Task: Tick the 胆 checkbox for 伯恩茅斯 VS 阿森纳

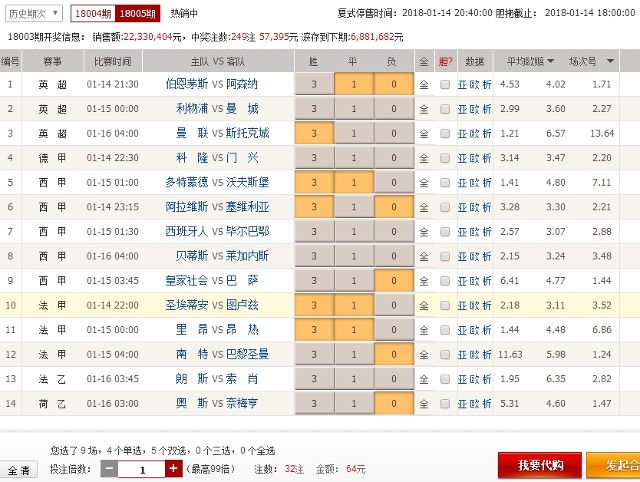Action: (x=445, y=84)
